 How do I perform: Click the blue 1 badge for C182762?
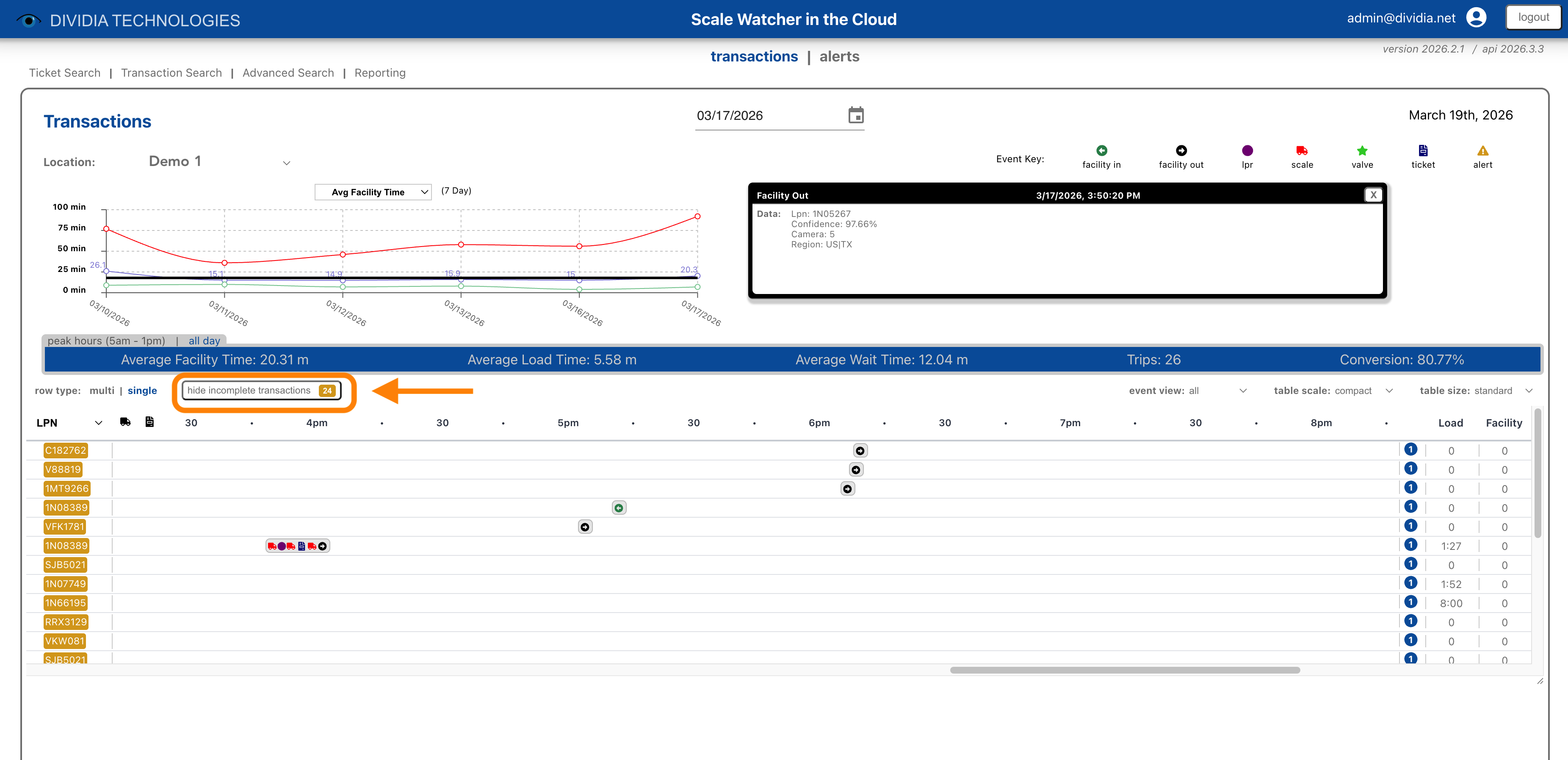pyautogui.click(x=1410, y=449)
